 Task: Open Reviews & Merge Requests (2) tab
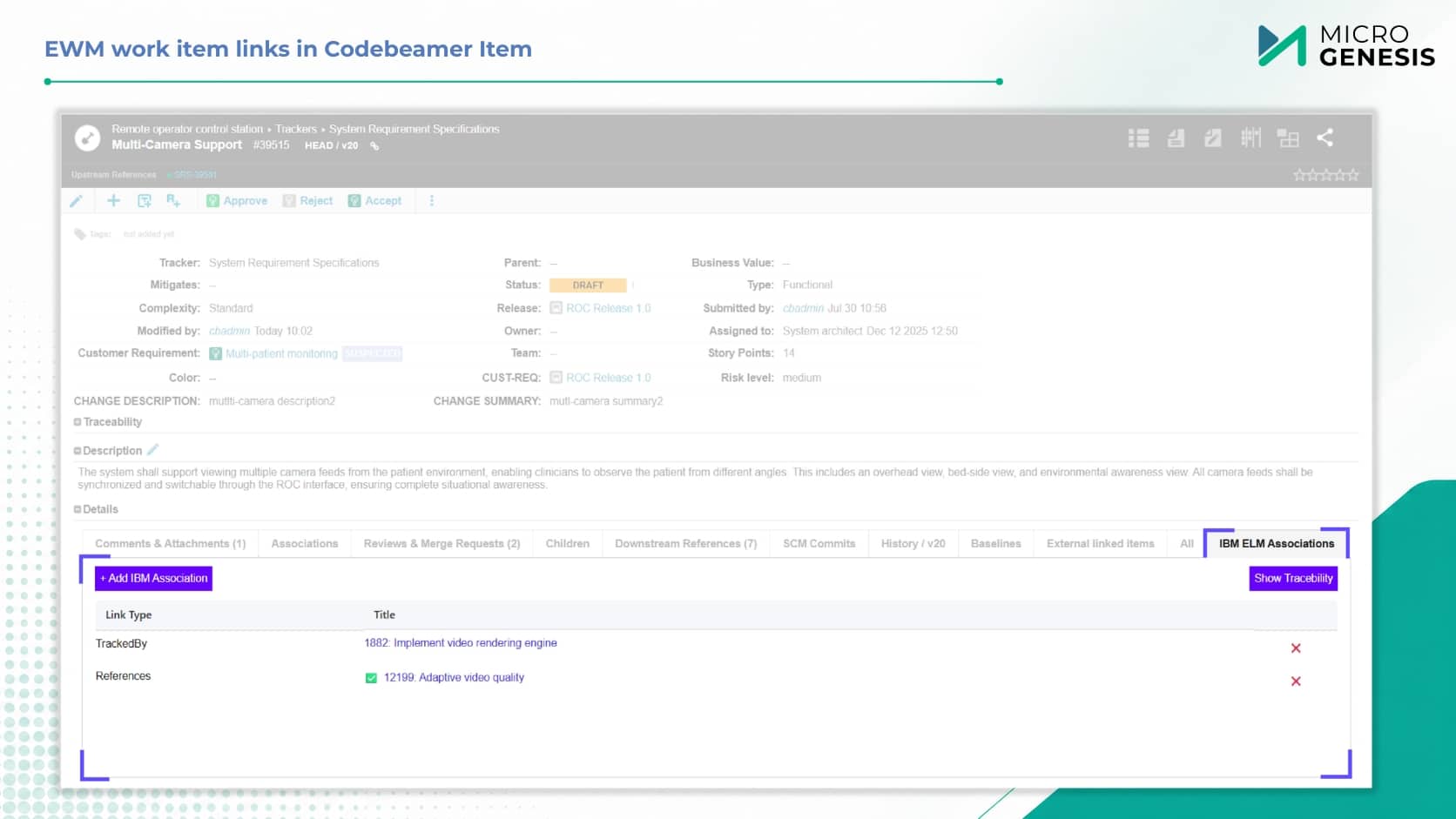(x=442, y=544)
